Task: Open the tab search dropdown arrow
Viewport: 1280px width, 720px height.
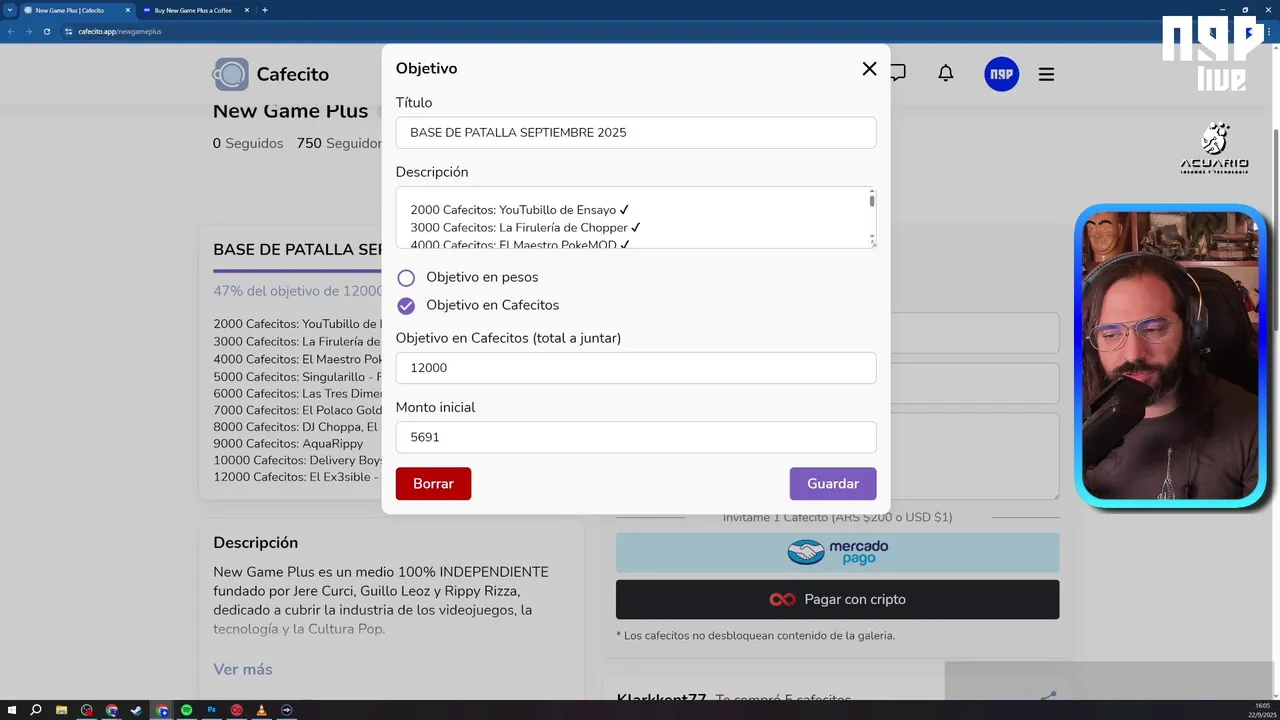Action: pyautogui.click(x=9, y=10)
